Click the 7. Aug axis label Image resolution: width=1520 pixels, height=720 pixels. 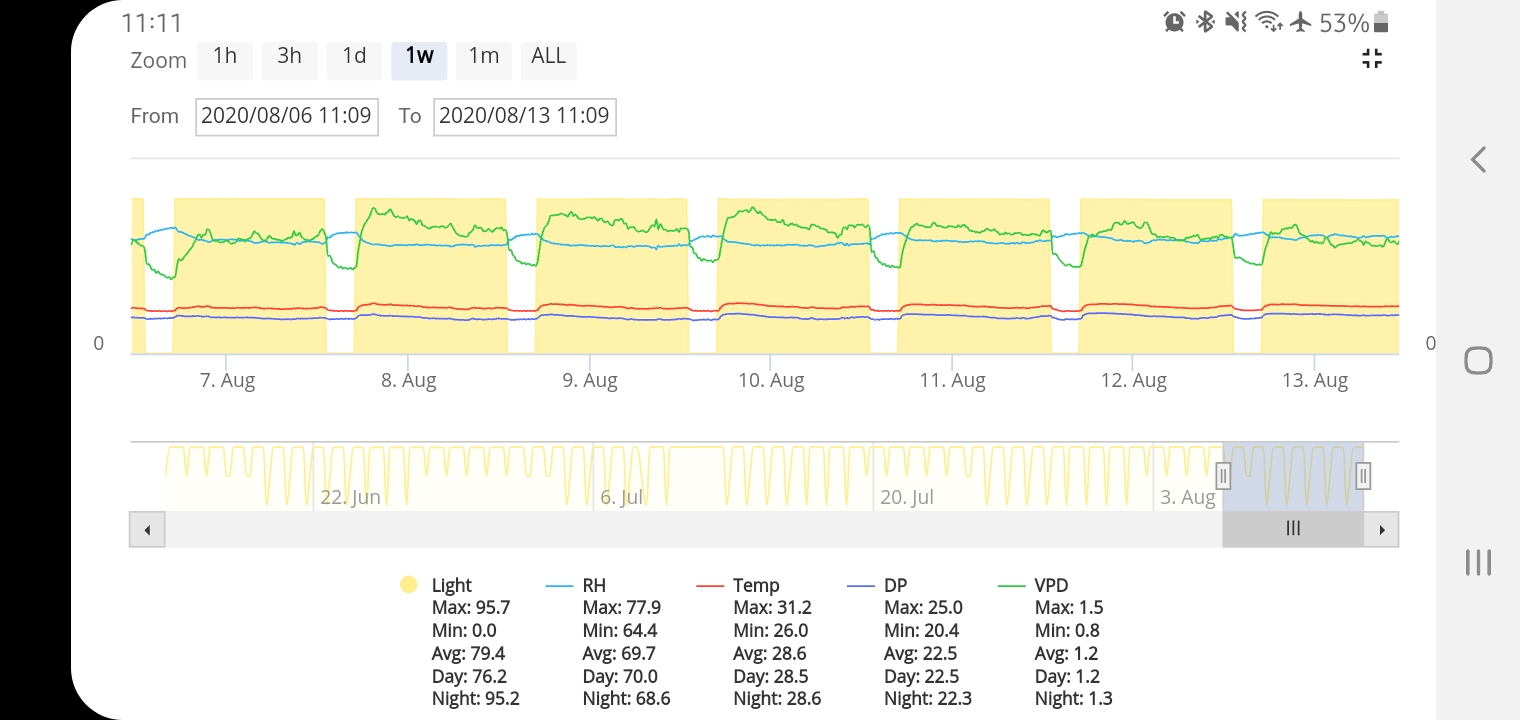click(227, 381)
